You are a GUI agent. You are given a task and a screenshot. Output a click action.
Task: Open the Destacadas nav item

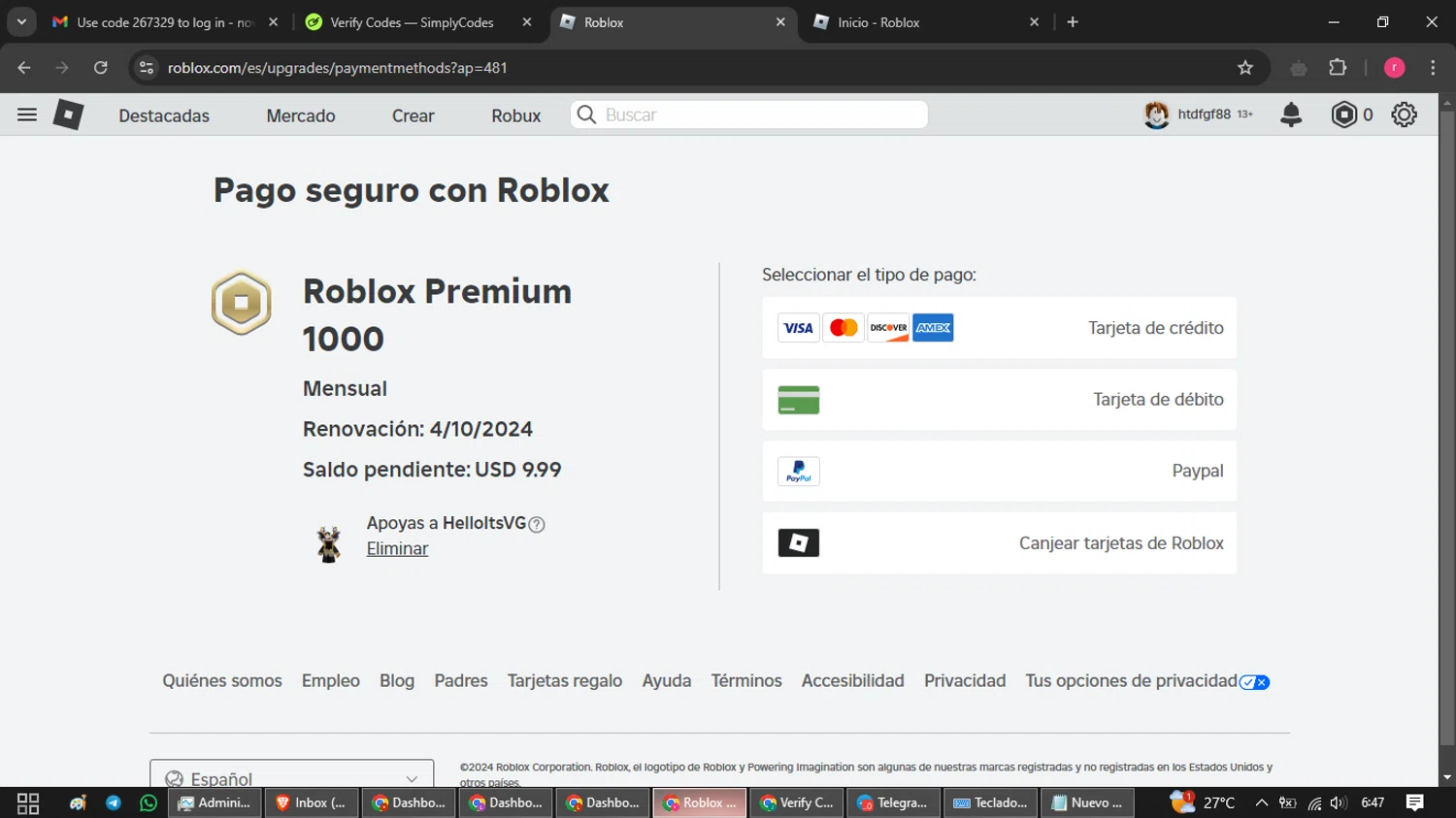pos(164,115)
